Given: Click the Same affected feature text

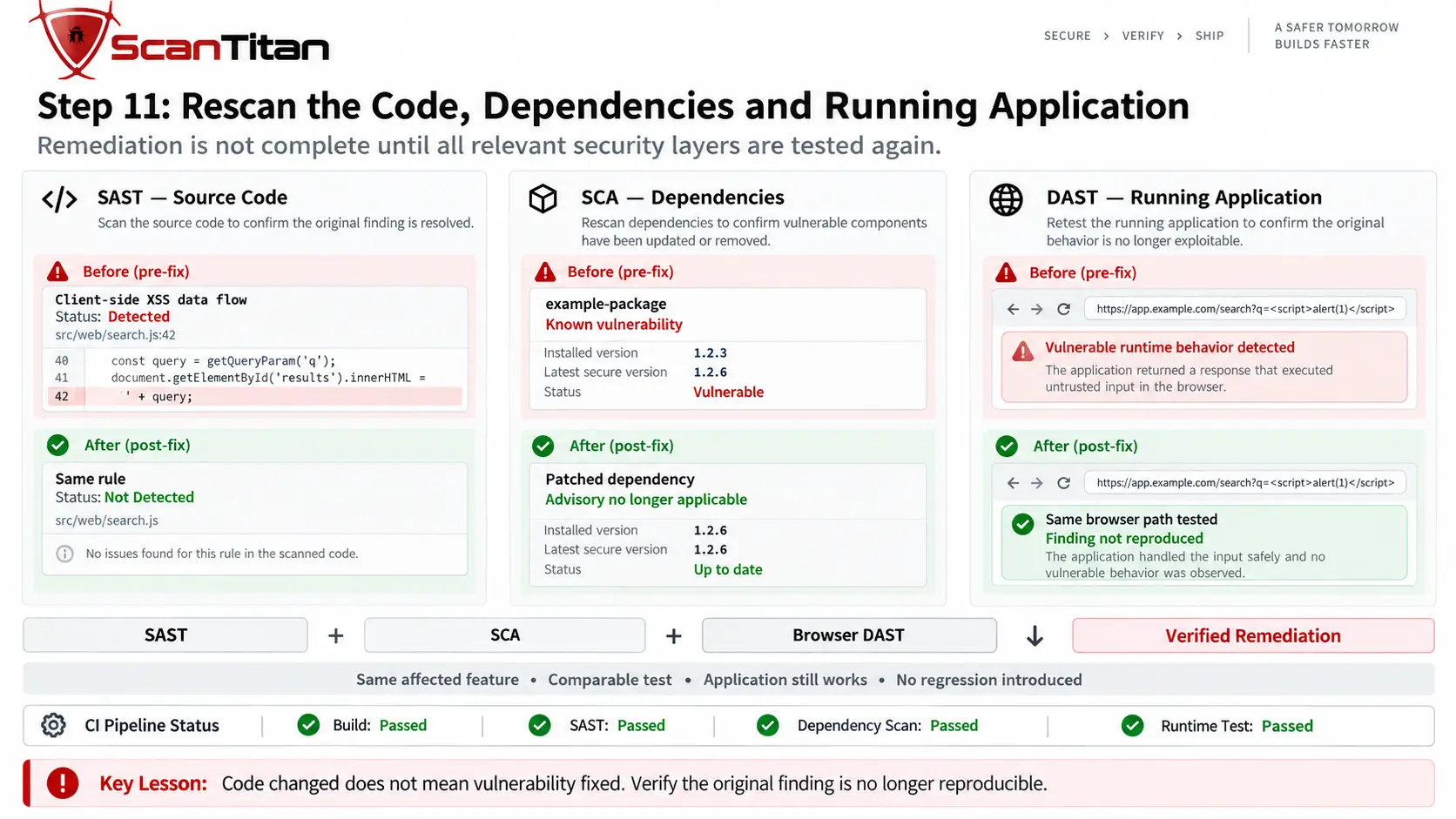Looking at the screenshot, I should point(437,680).
